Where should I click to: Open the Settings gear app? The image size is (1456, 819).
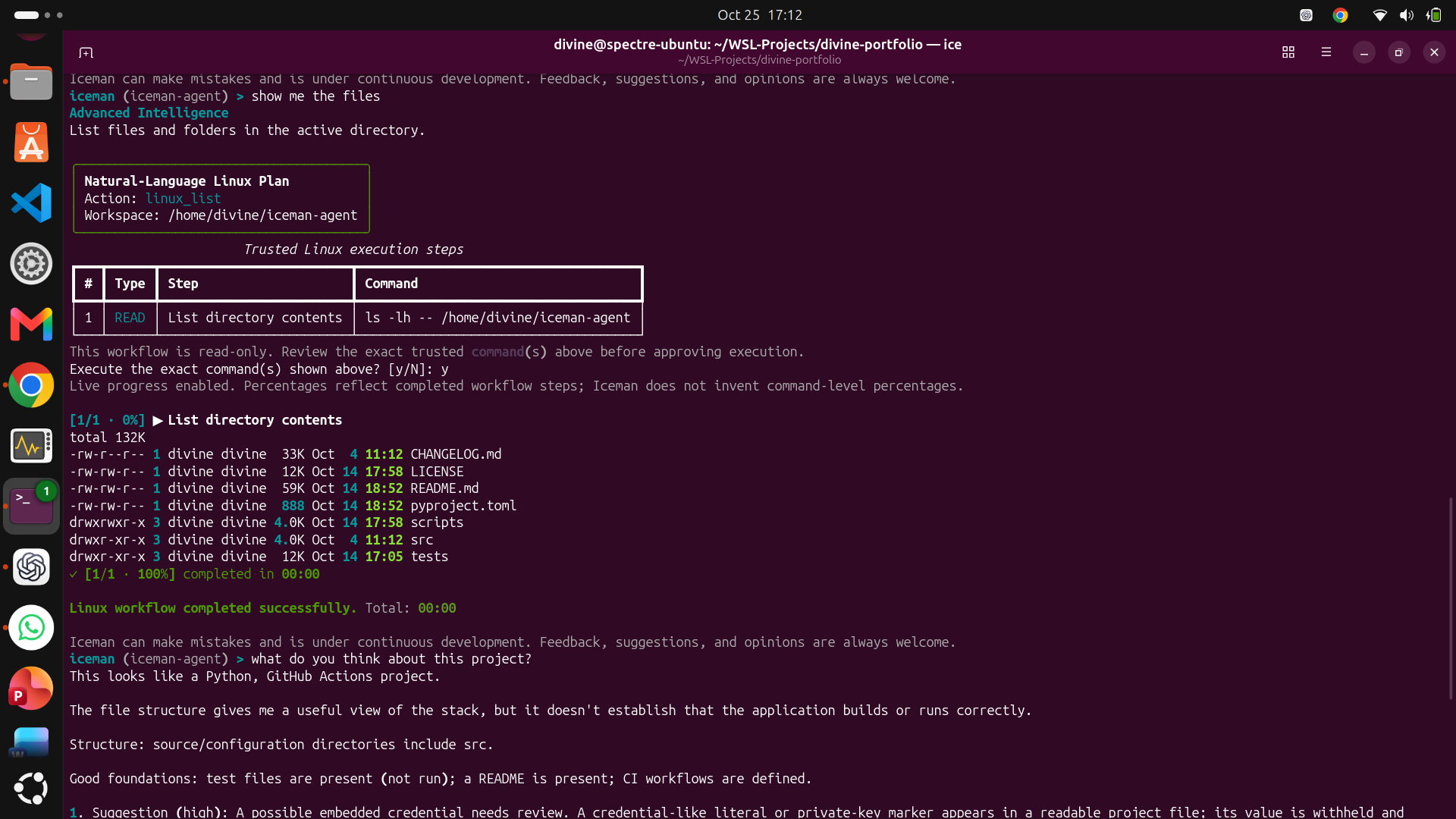31,264
